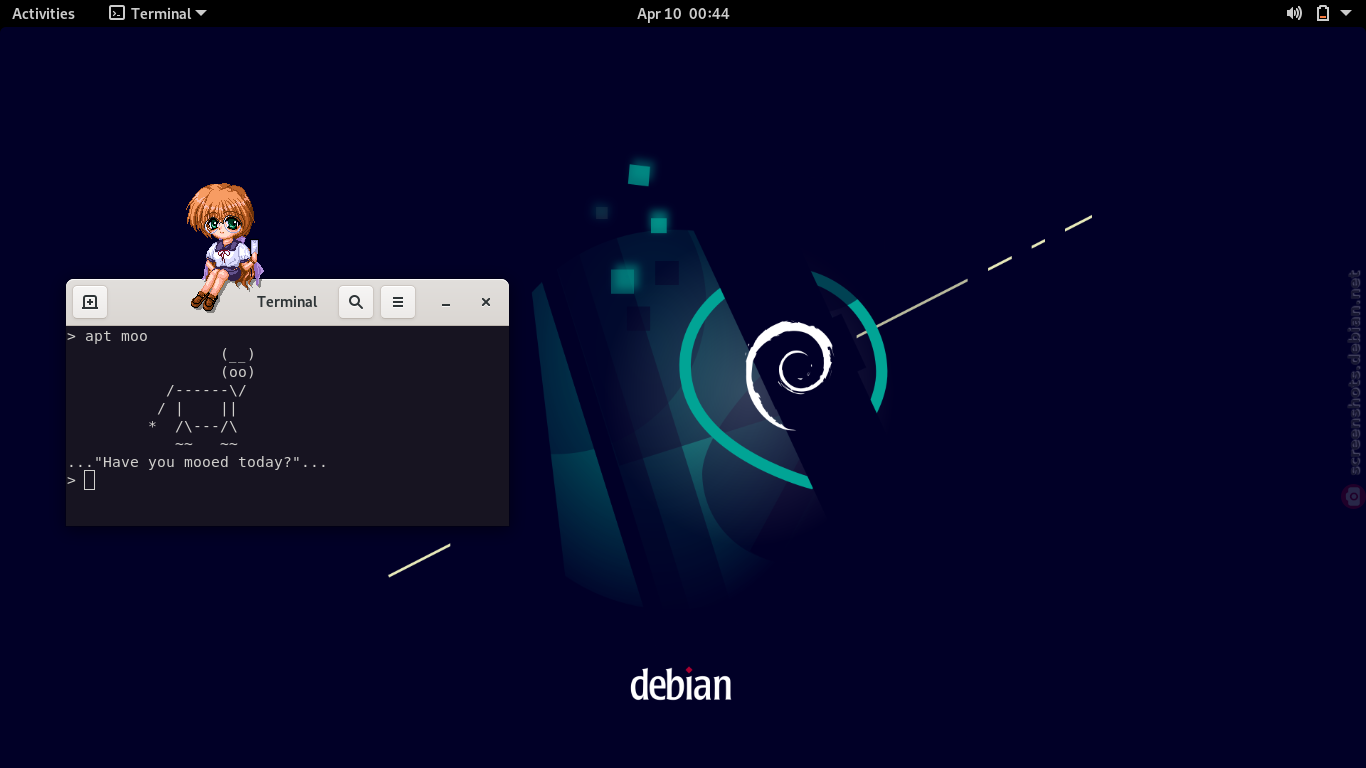
Task: Click the ASCII cow's (oo) eyes line
Action: pos(238,372)
